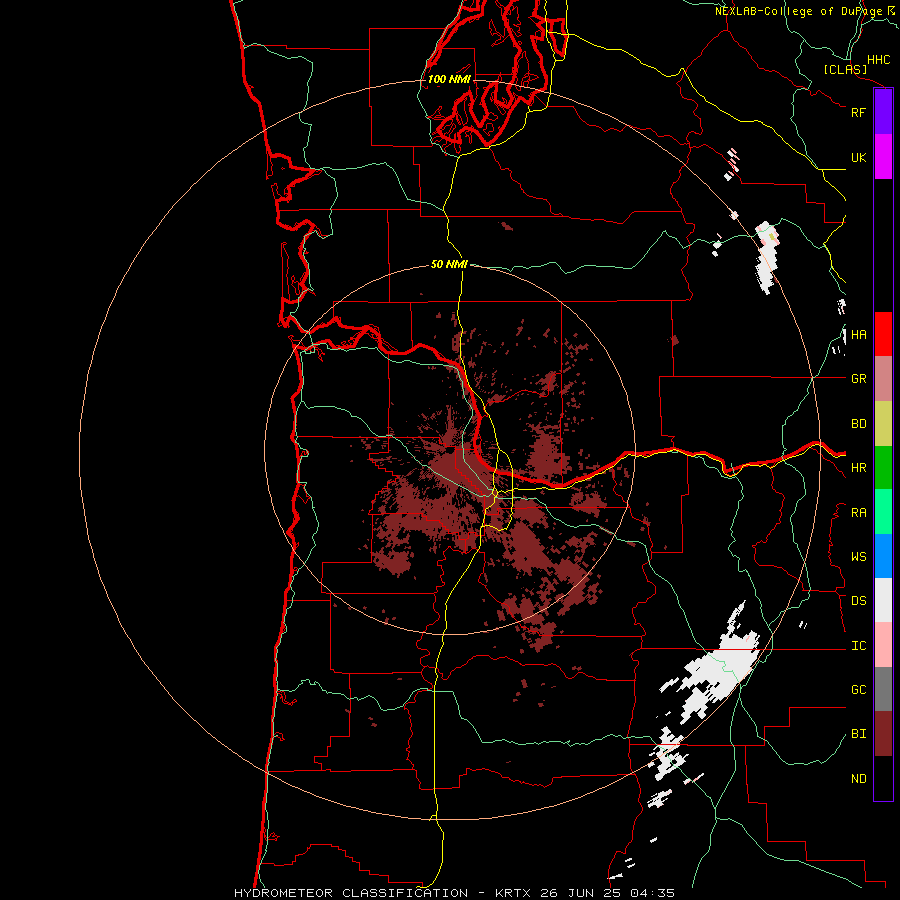
Task: Click the KRTX radar site identifier
Action: 514,893
